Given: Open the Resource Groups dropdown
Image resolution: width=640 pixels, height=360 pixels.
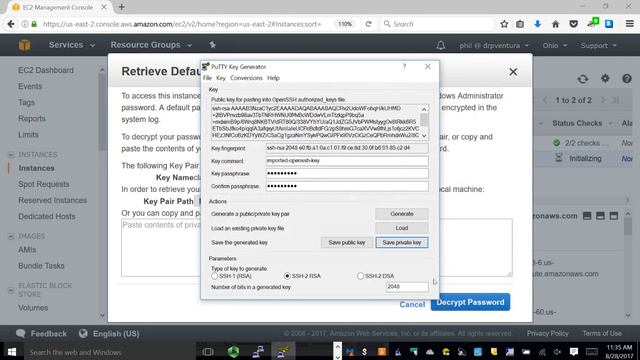Looking at the screenshot, I should pyautogui.click(x=151, y=45).
